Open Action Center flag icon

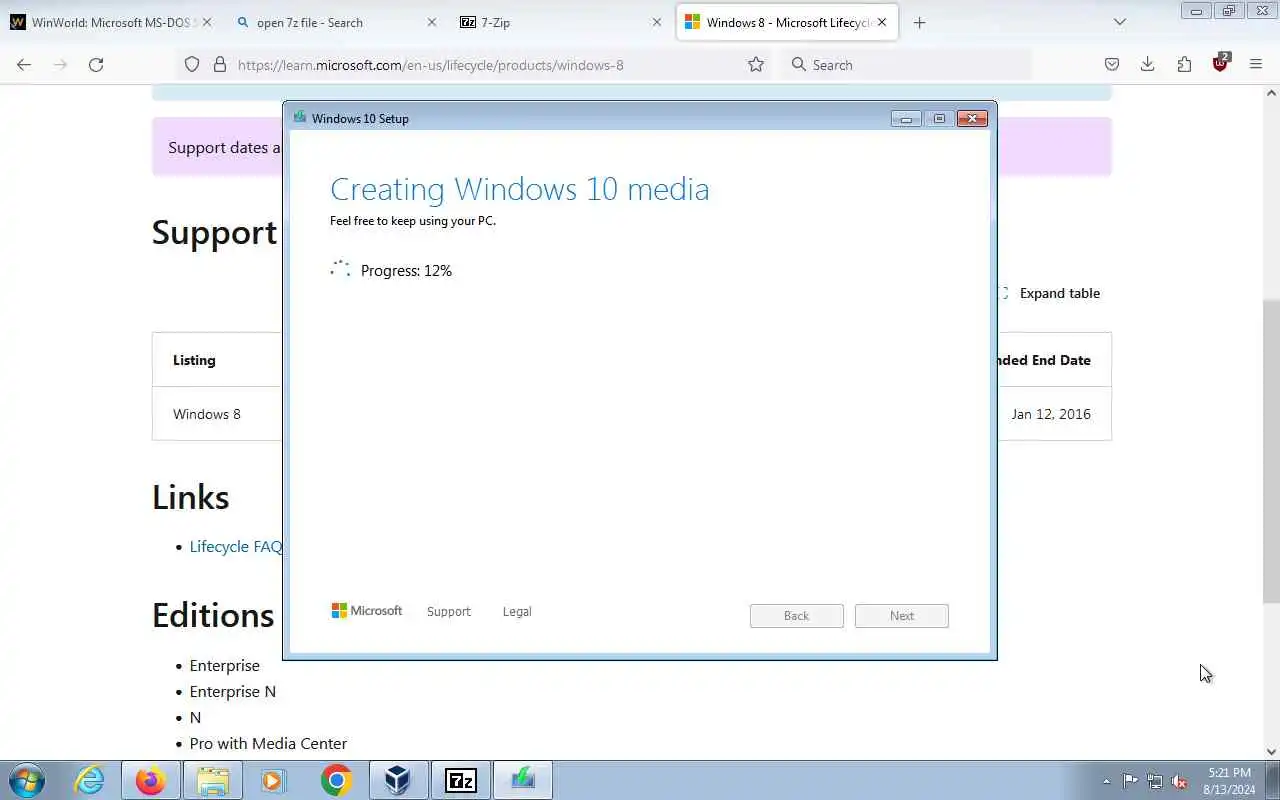click(x=1130, y=781)
